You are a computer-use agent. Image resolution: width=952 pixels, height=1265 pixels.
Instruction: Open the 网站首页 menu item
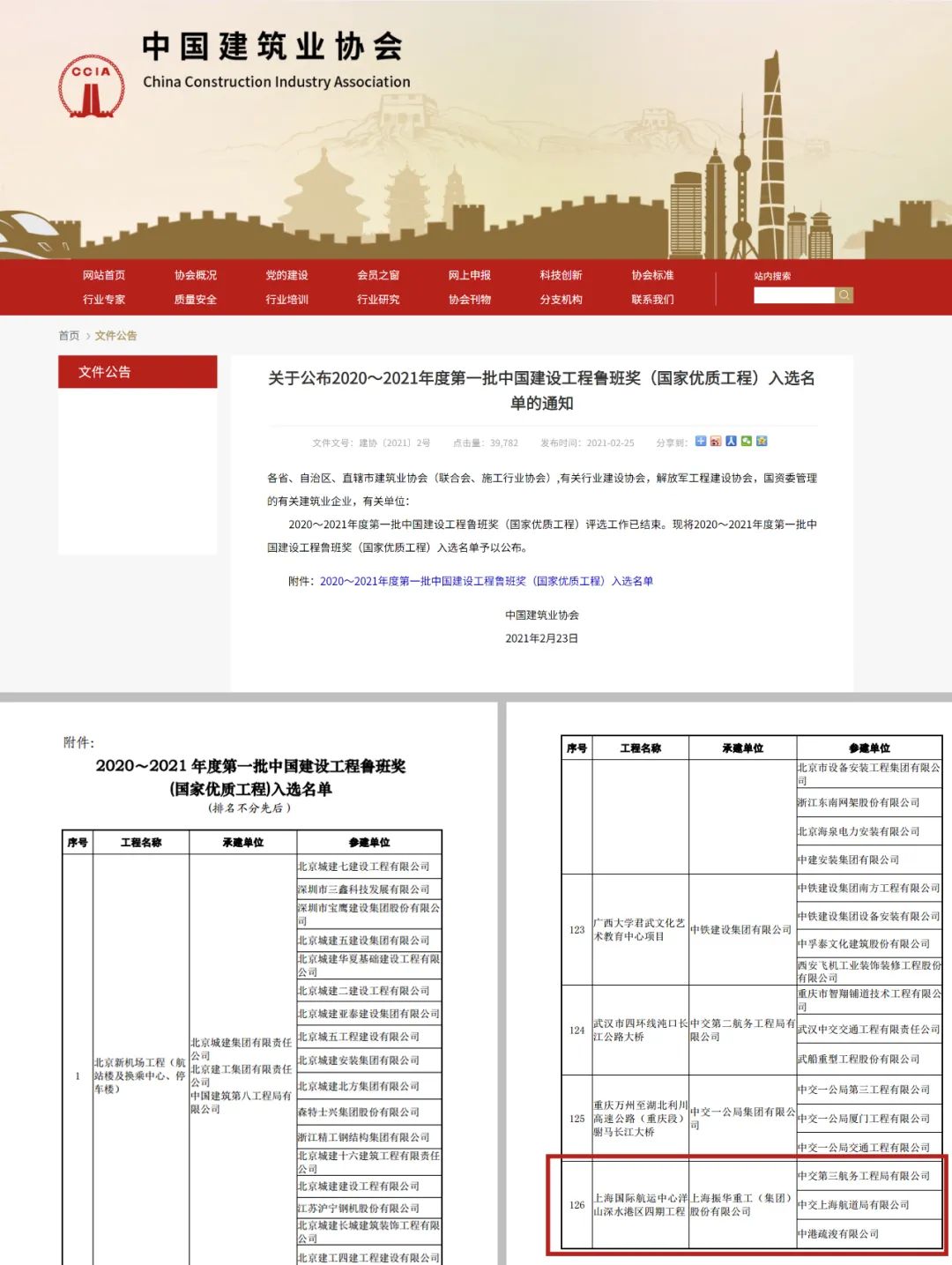coord(104,275)
